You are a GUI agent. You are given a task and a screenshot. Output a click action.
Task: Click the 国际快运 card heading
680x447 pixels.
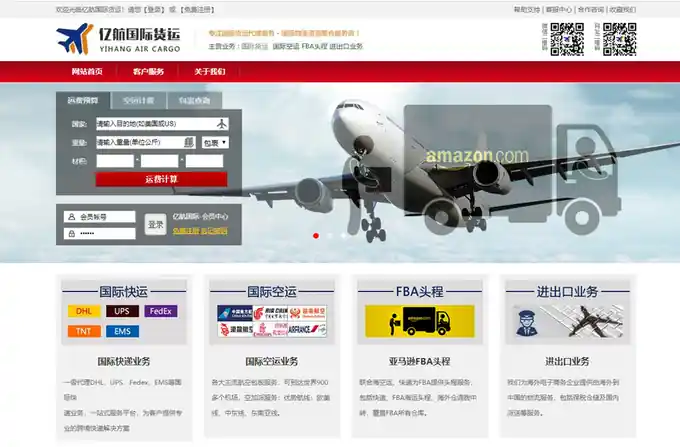(124, 291)
